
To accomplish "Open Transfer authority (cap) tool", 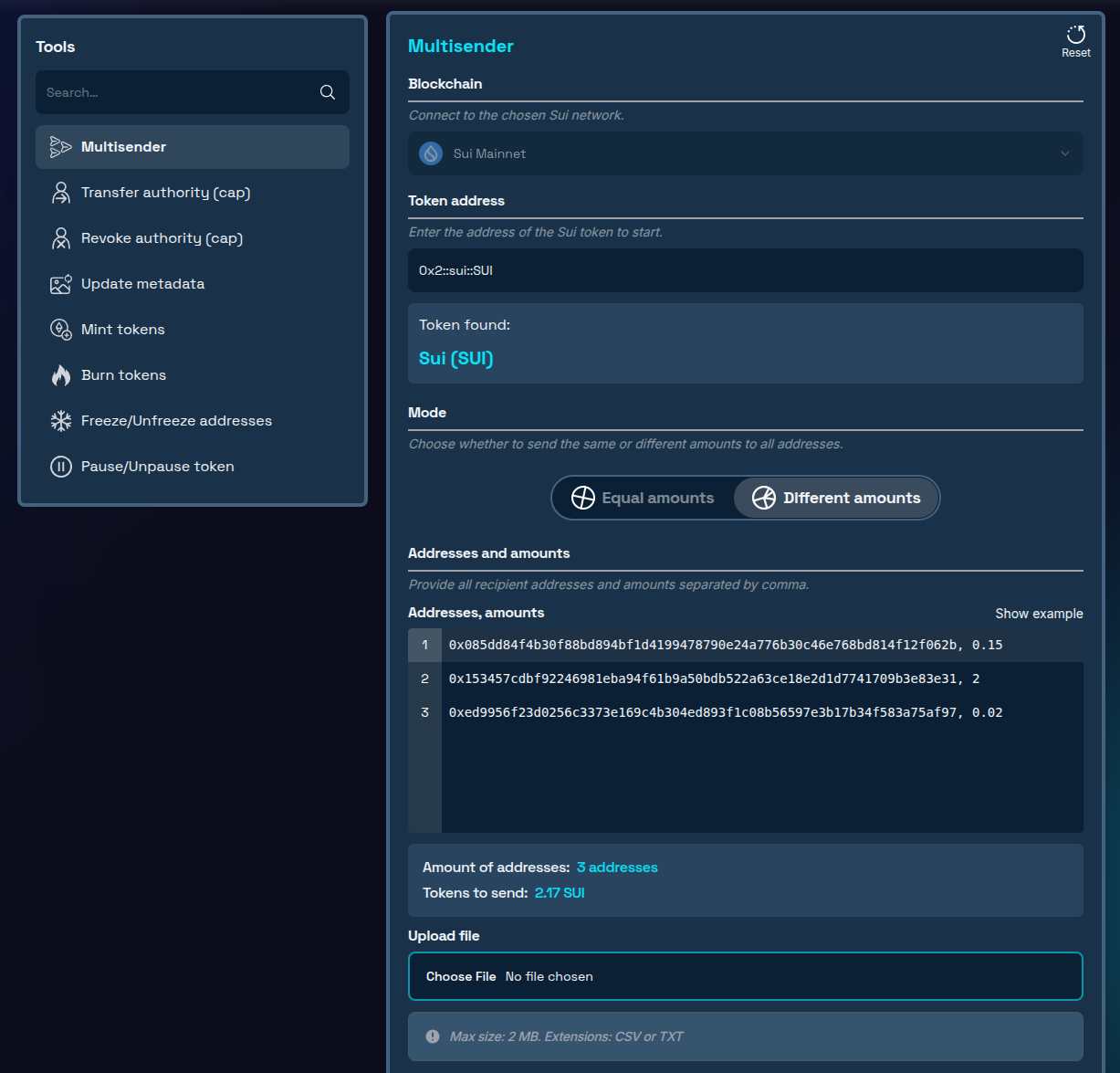I will [193, 193].
